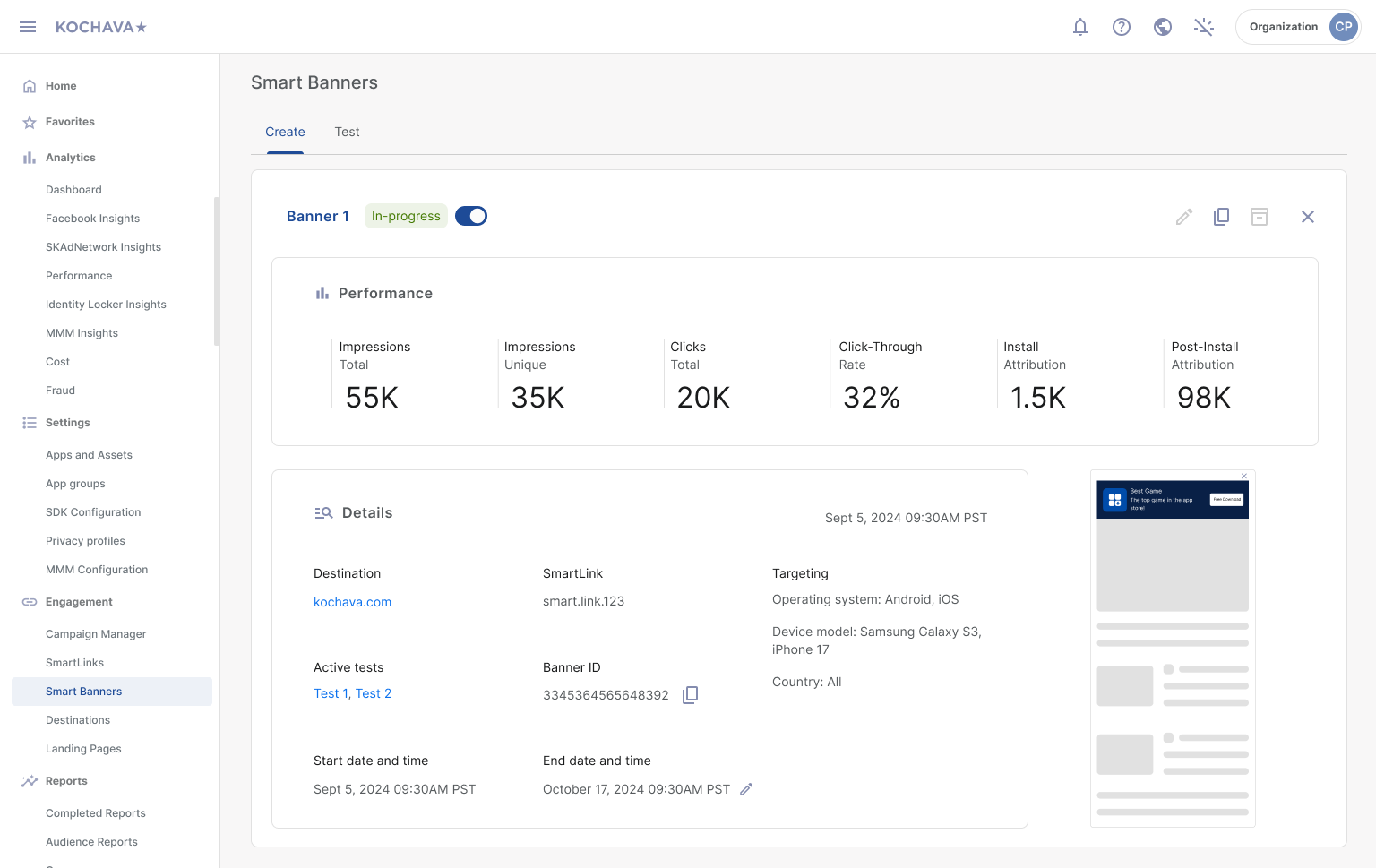Viewport: 1376px width, 868px height.
Task: Edit Banner 1 with pencil icon
Action: click(1184, 217)
